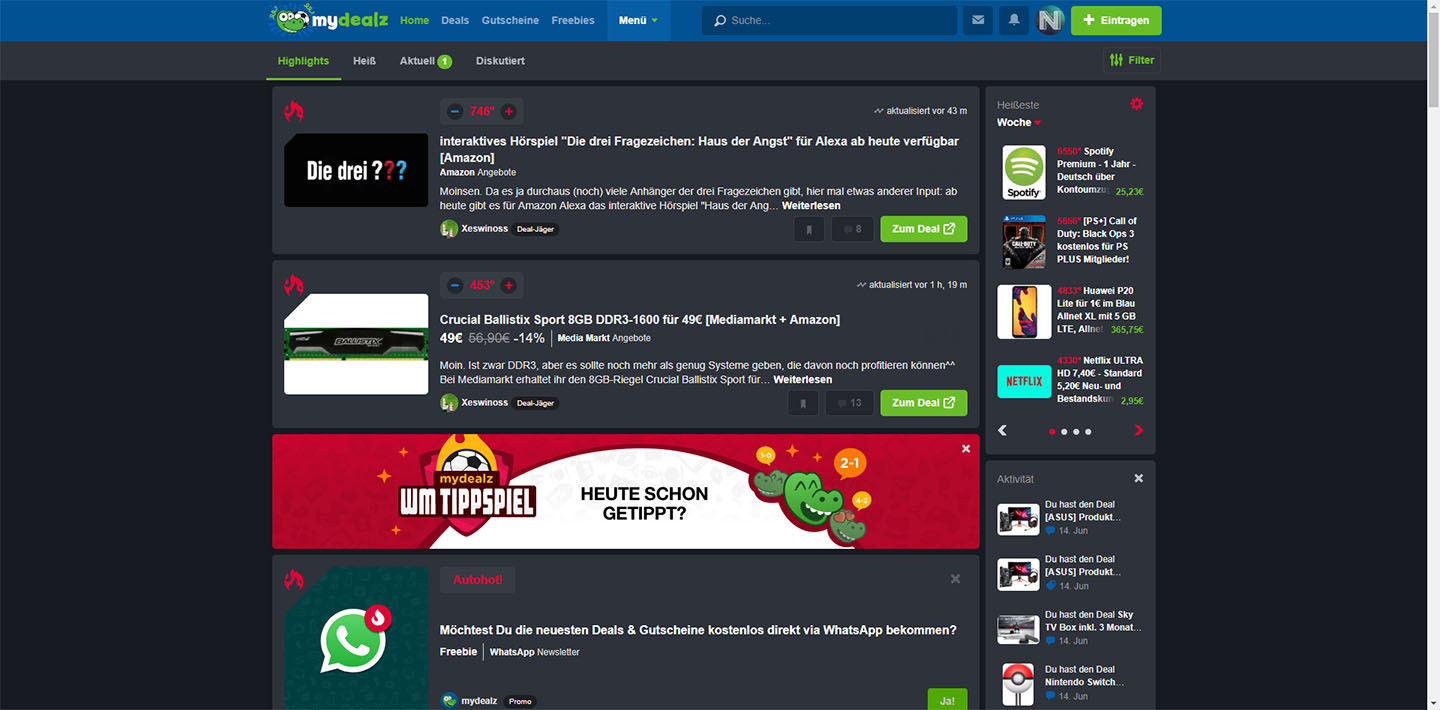The width and height of the screenshot is (1440, 710).
Task: Open comments on the Fragezeichen deal
Action: (x=852, y=228)
